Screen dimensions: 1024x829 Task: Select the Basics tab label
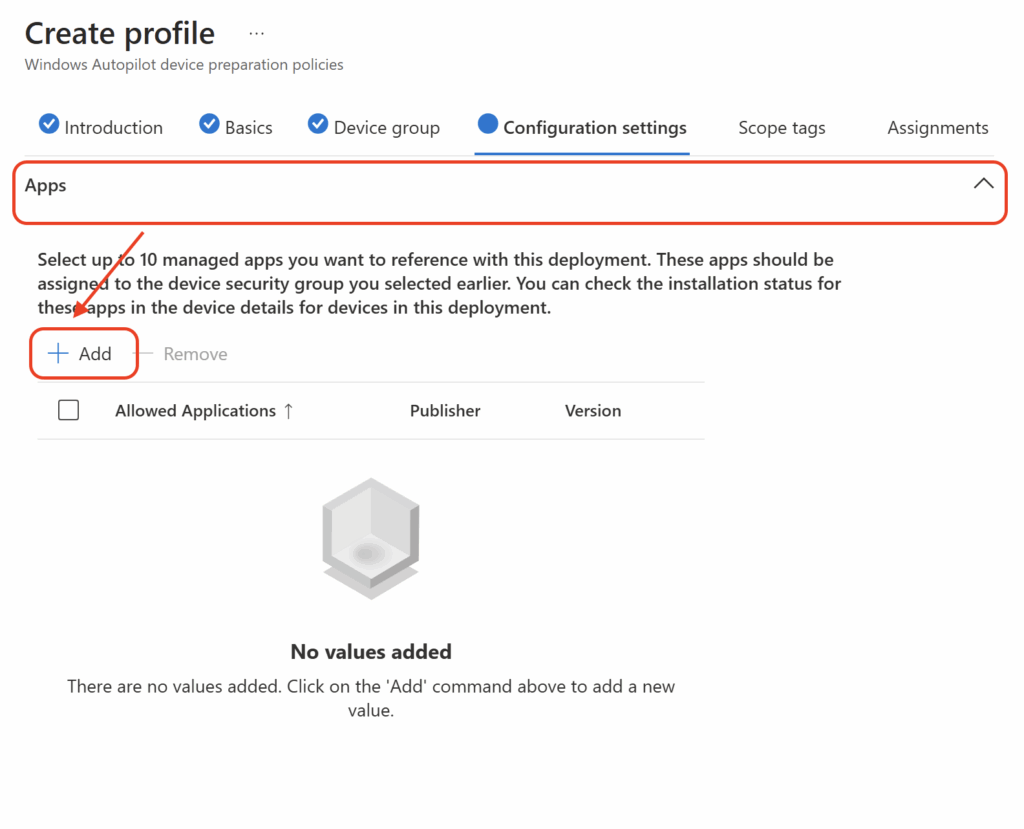249,127
